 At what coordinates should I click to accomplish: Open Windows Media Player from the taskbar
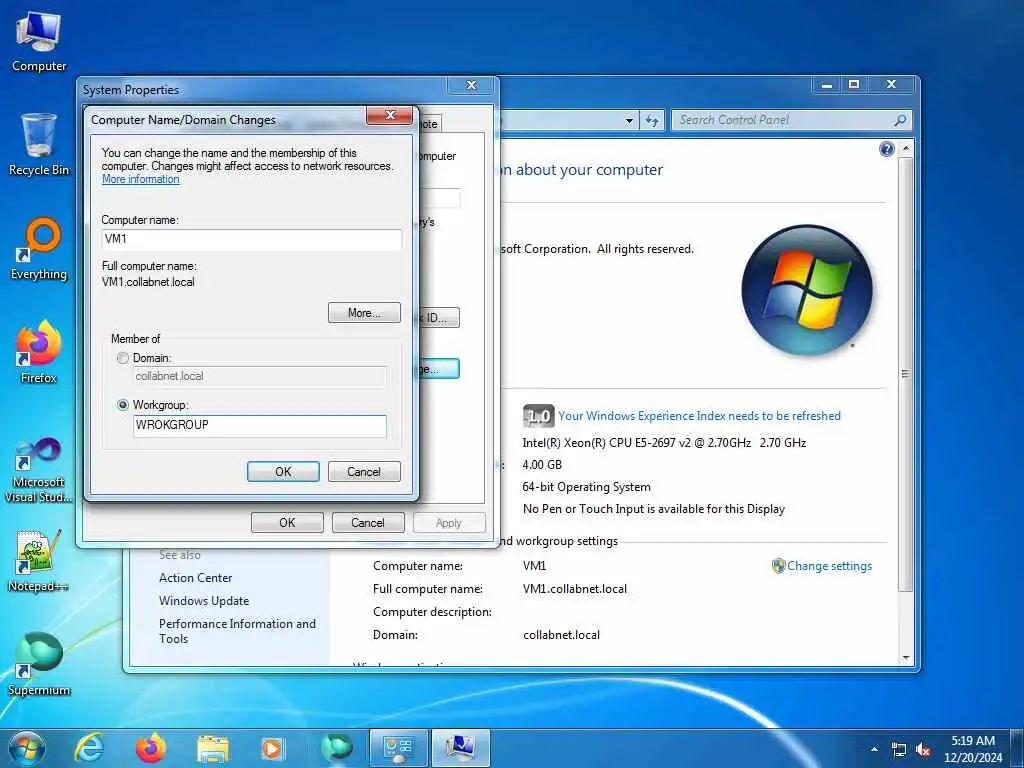tap(273, 748)
